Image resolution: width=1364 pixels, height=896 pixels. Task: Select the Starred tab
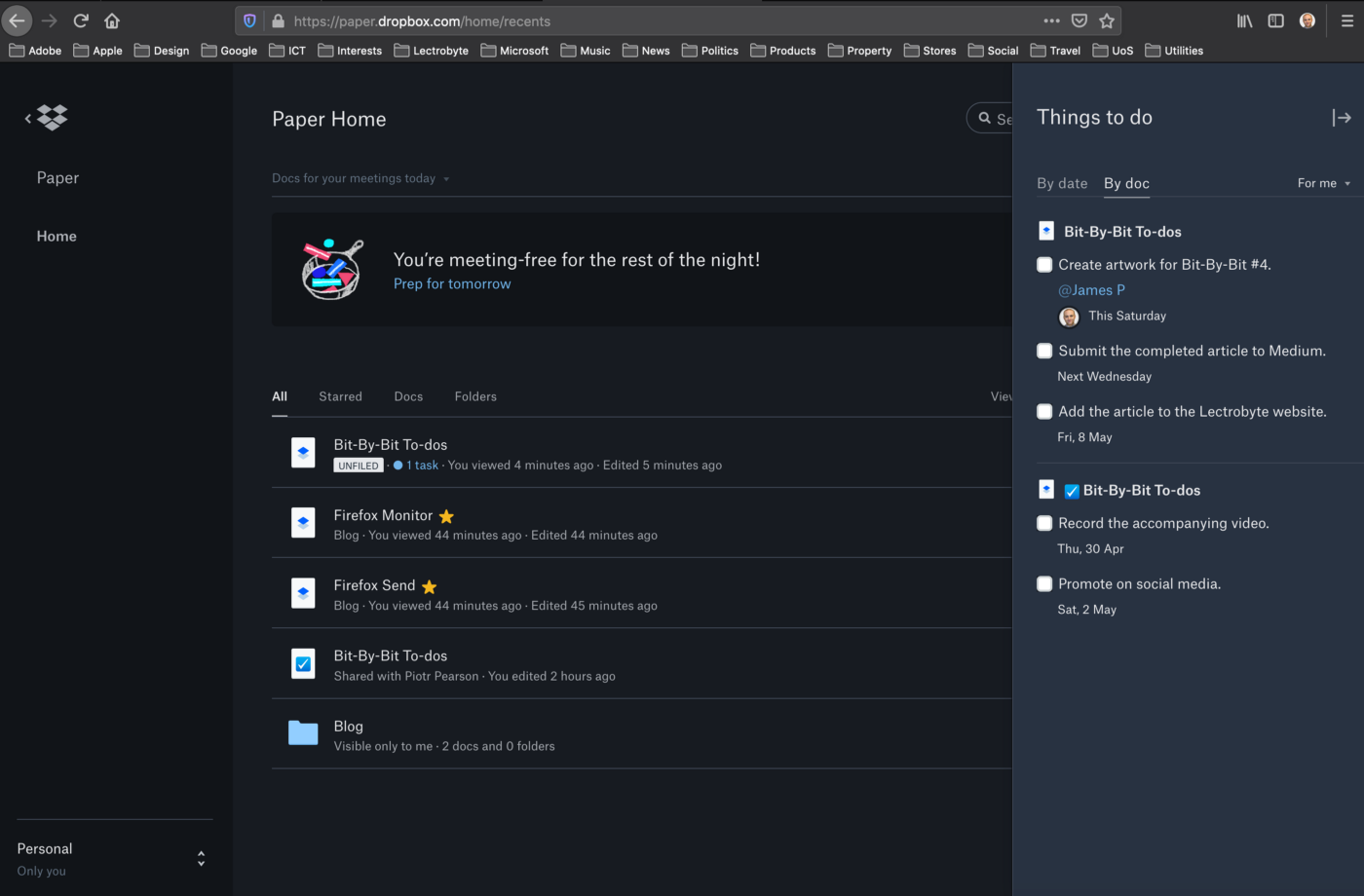(340, 396)
